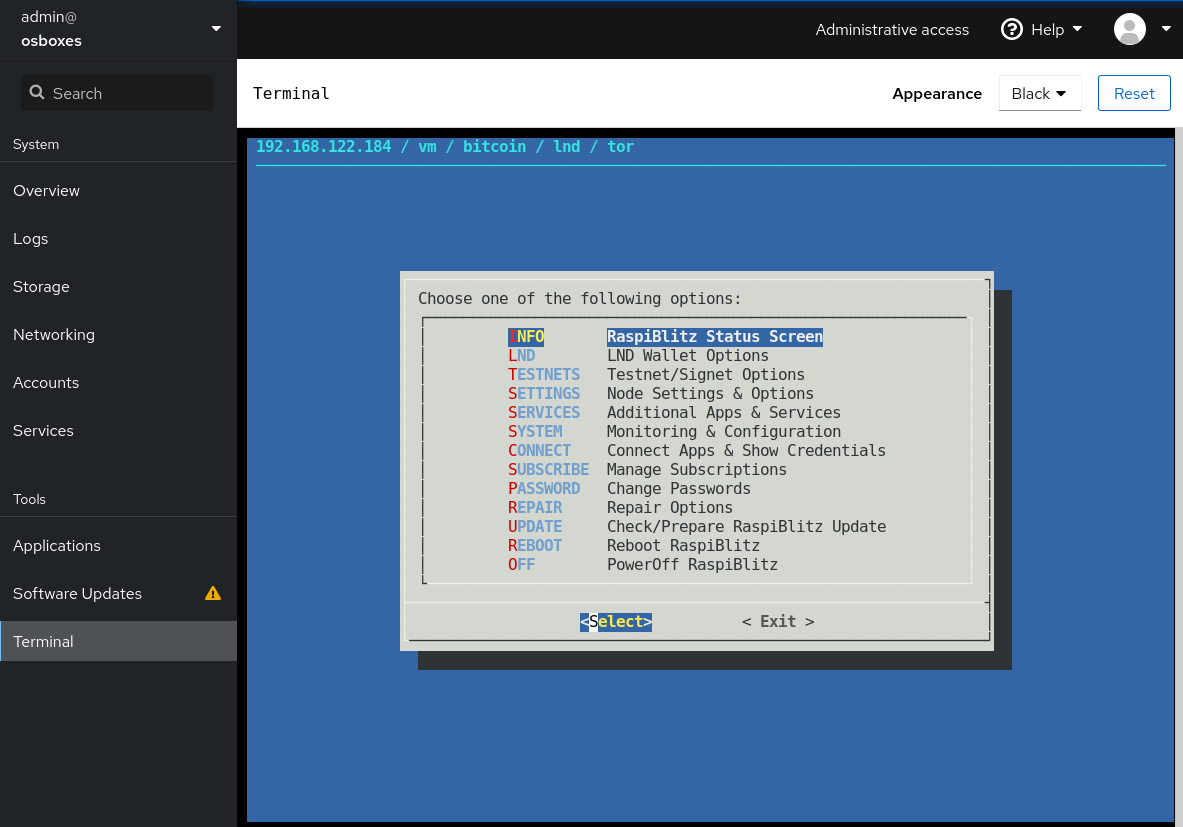Click the search magnifier icon
Viewport: 1183px width, 827px height.
point(36,93)
